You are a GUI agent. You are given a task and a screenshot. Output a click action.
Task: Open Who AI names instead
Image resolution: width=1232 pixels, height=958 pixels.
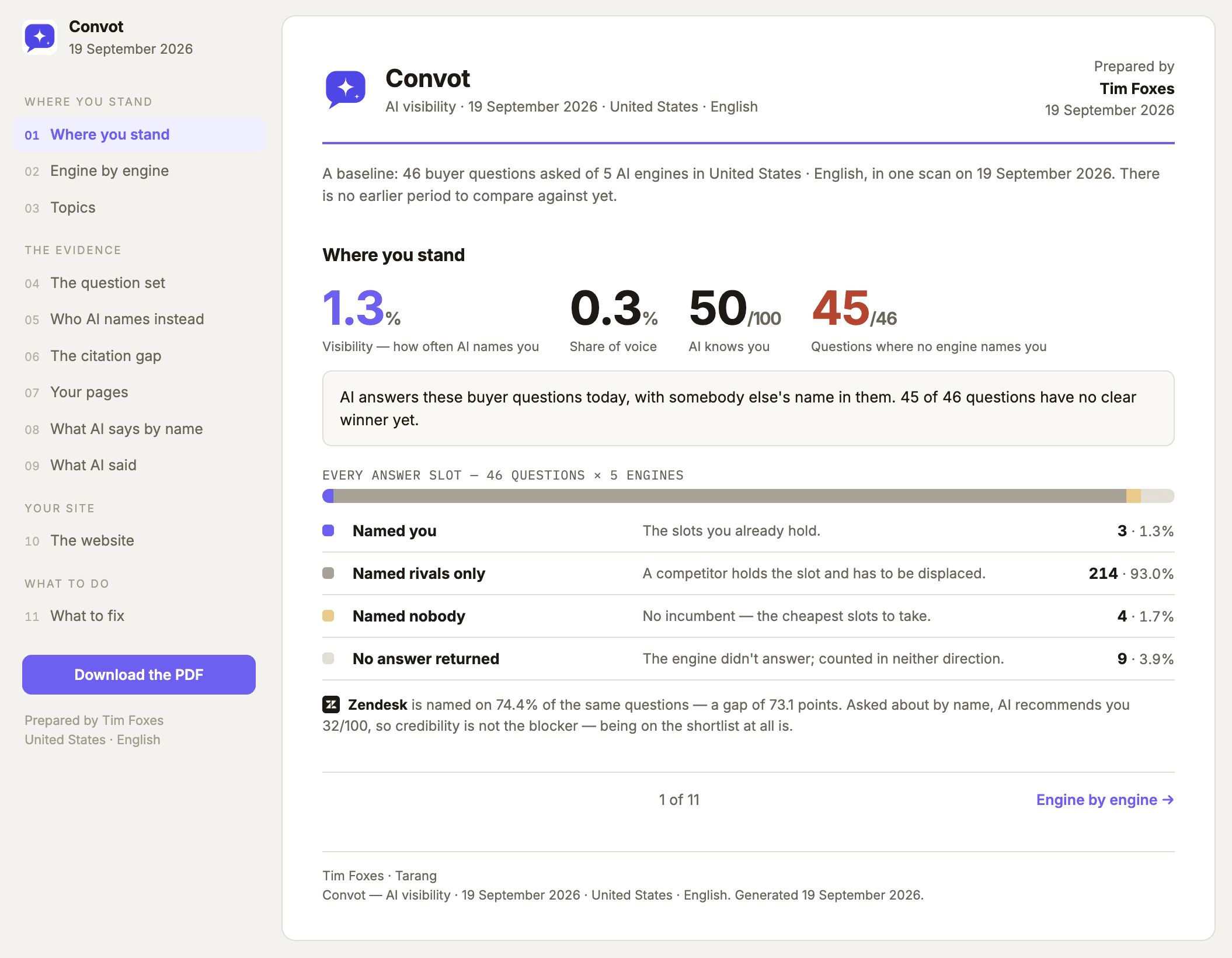(139, 319)
